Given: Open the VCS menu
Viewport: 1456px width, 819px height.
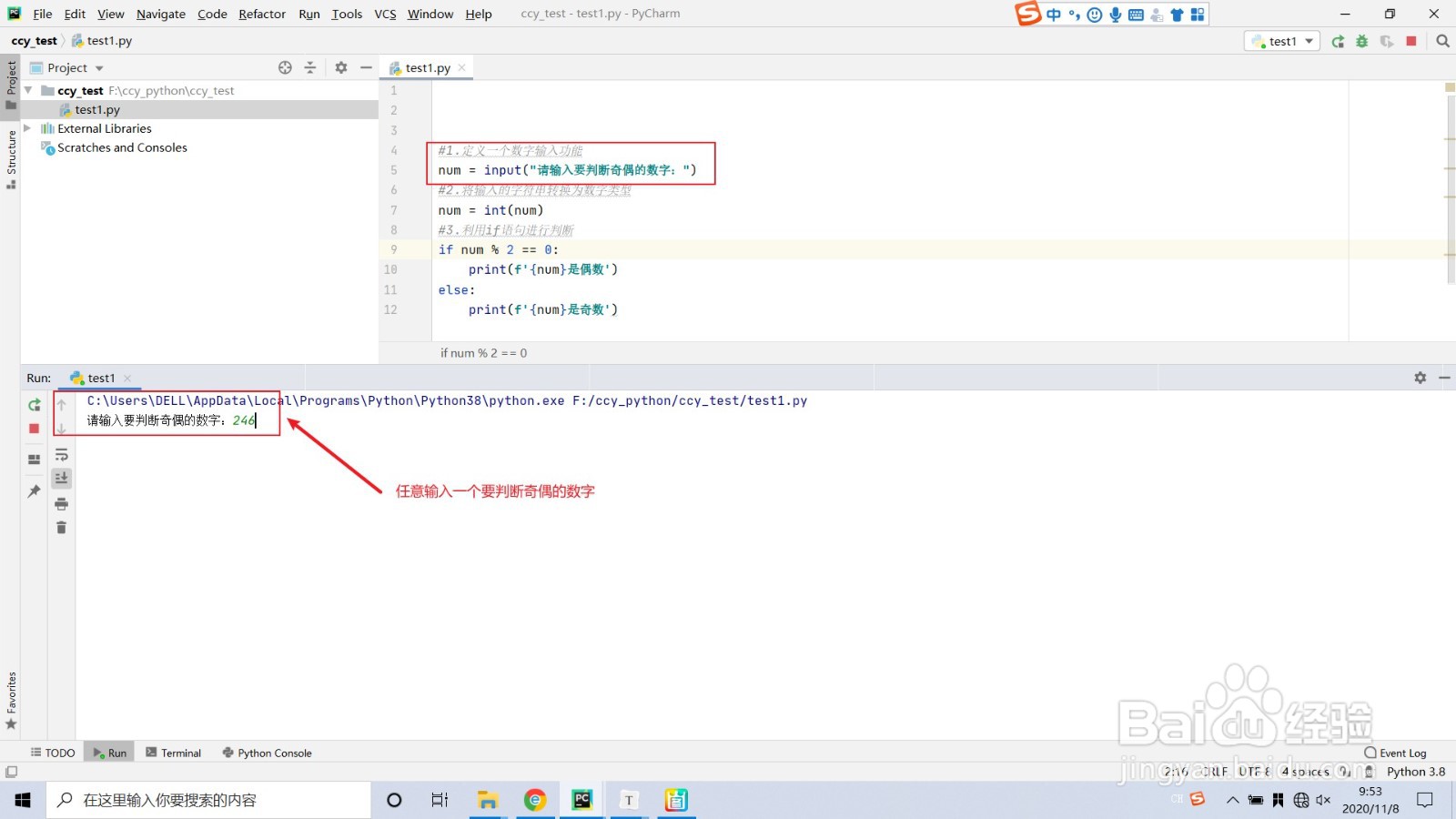Looking at the screenshot, I should pos(385,14).
